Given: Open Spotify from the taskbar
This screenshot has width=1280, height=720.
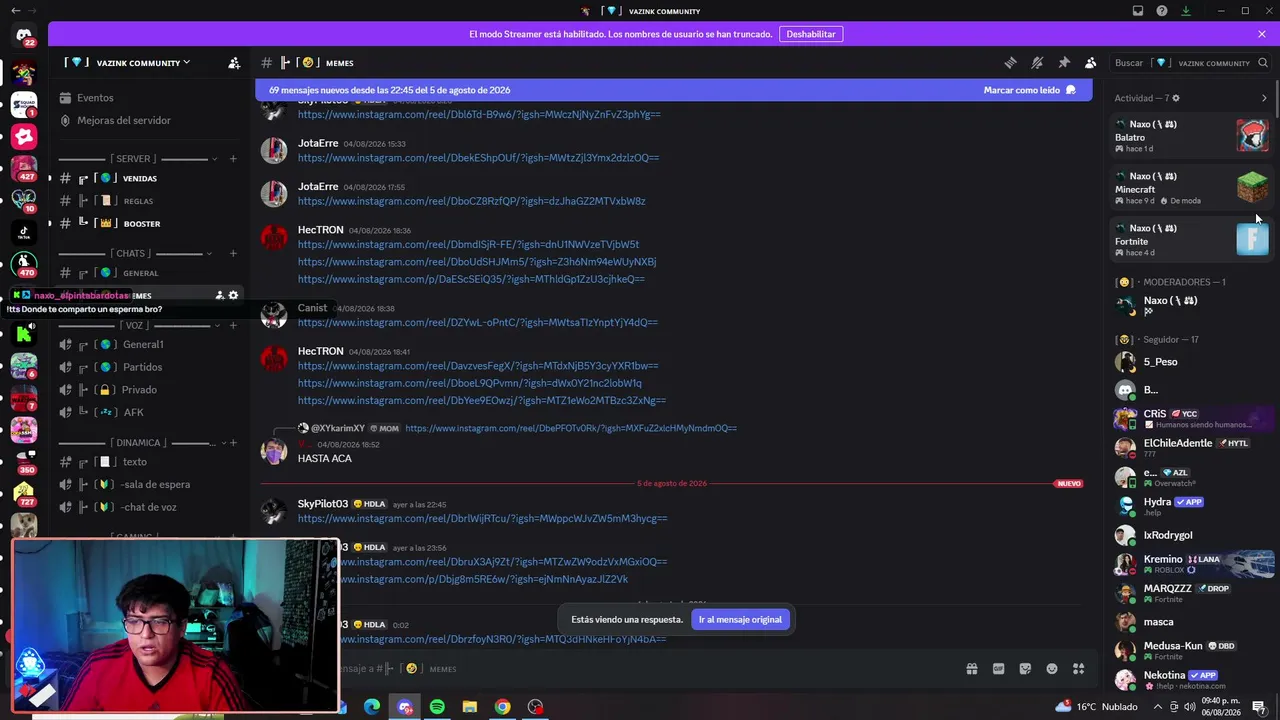Looking at the screenshot, I should 437,707.
